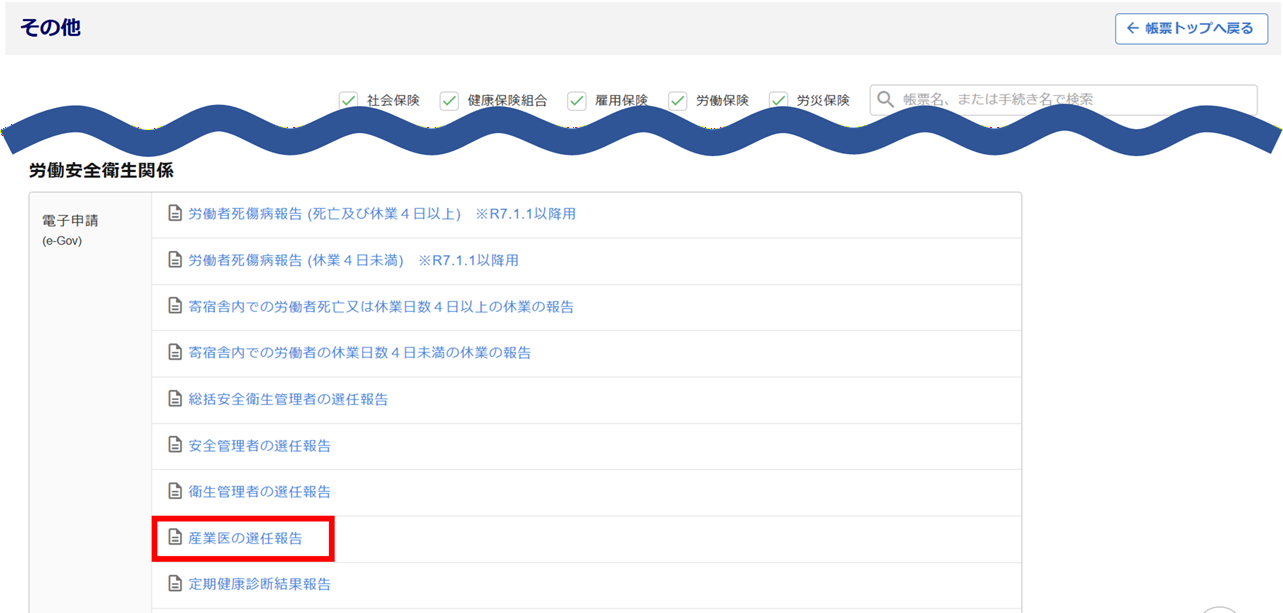Viewport: 1283px width, 613px height.
Task: Open 安全管理者の選任報告 link
Action: (260, 445)
